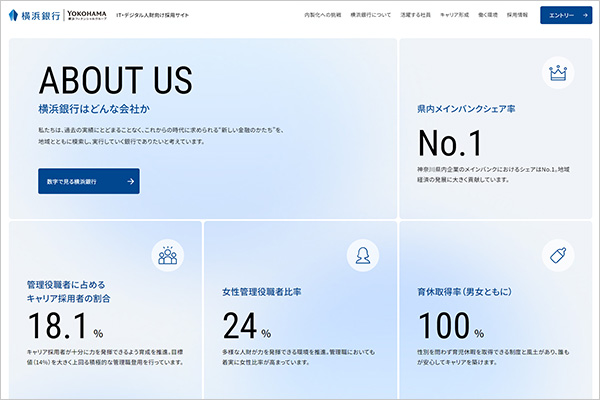
Task: Click the crown icon on No.1 card
Action: 558,73
